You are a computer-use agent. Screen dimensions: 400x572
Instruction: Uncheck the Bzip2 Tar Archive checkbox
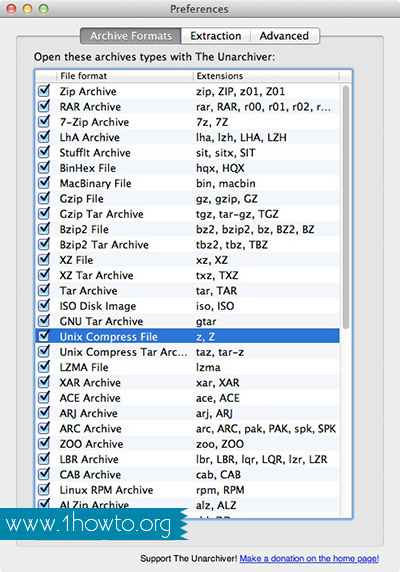44,244
